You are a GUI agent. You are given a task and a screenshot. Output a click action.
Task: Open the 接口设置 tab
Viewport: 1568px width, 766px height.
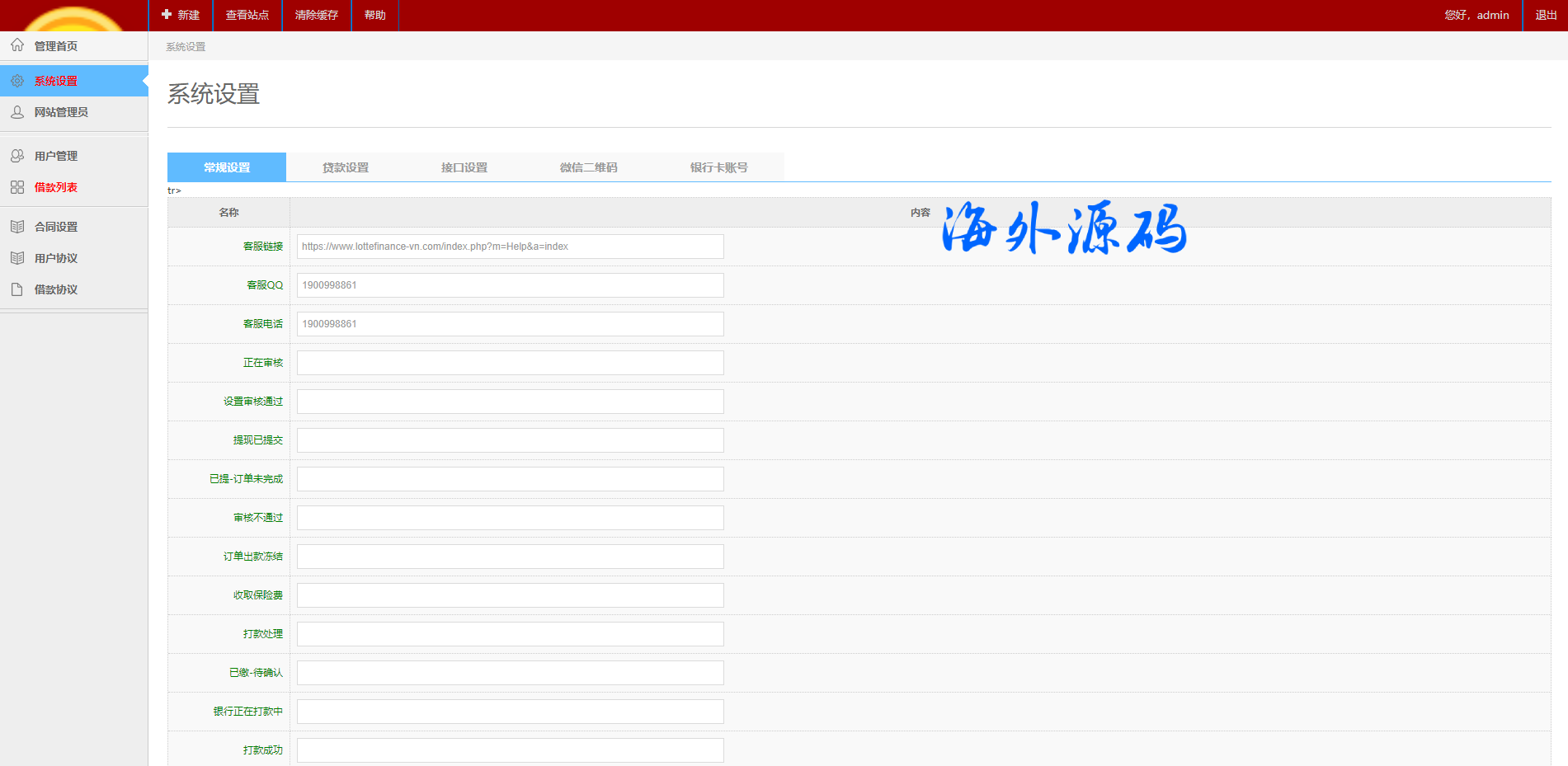pos(464,167)
